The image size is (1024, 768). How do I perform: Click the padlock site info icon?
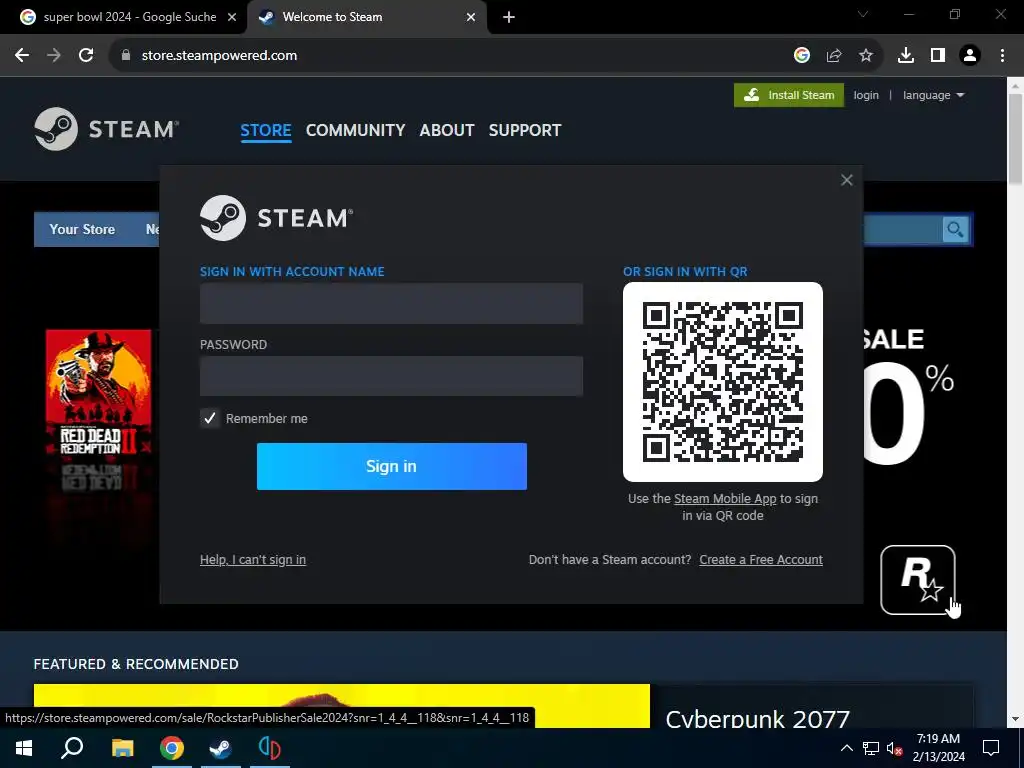click(126, 56)
